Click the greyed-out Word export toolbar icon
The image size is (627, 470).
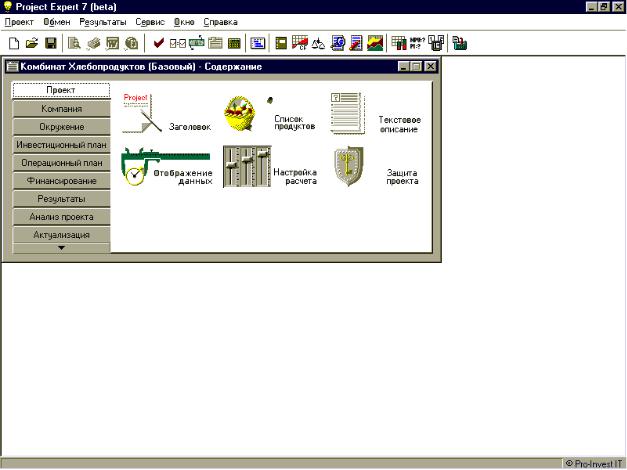112,43
